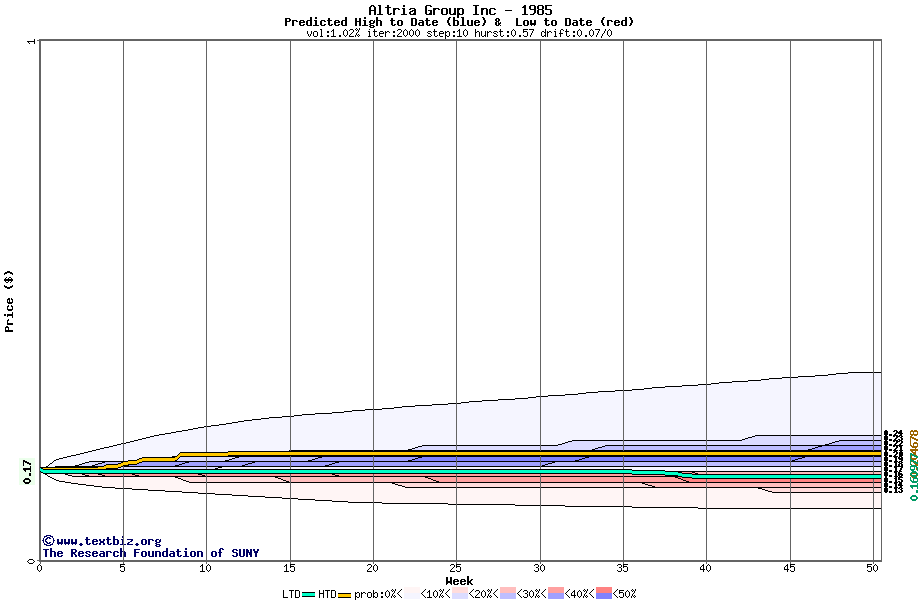The image size is (920, 600).
Task: Click the chart title "Altria Group Inc - 1985"
Action: 460,10
